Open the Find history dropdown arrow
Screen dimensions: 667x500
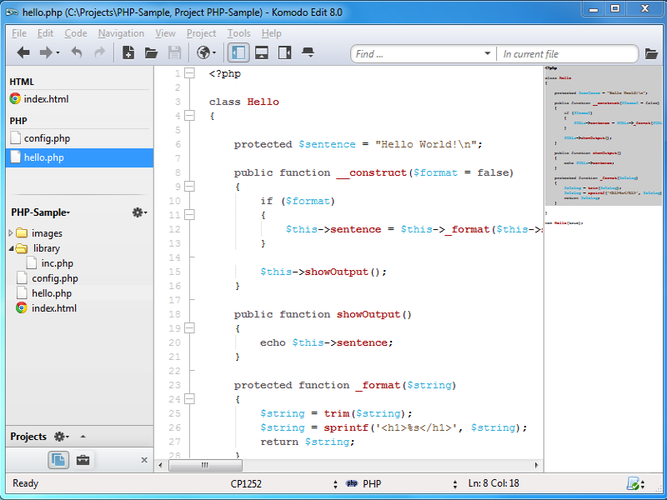click(x=487, y=54)
